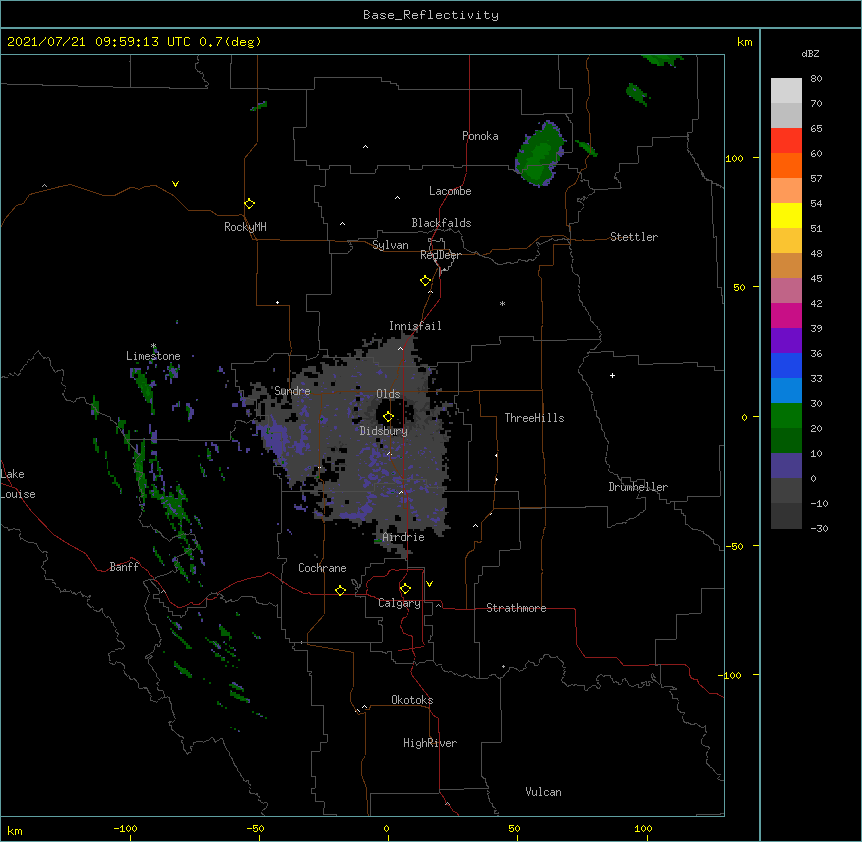Screen dimensions: 862x842
Task: Pick the orange 57-60 dBZ swatch
Action: pos(786,165)
